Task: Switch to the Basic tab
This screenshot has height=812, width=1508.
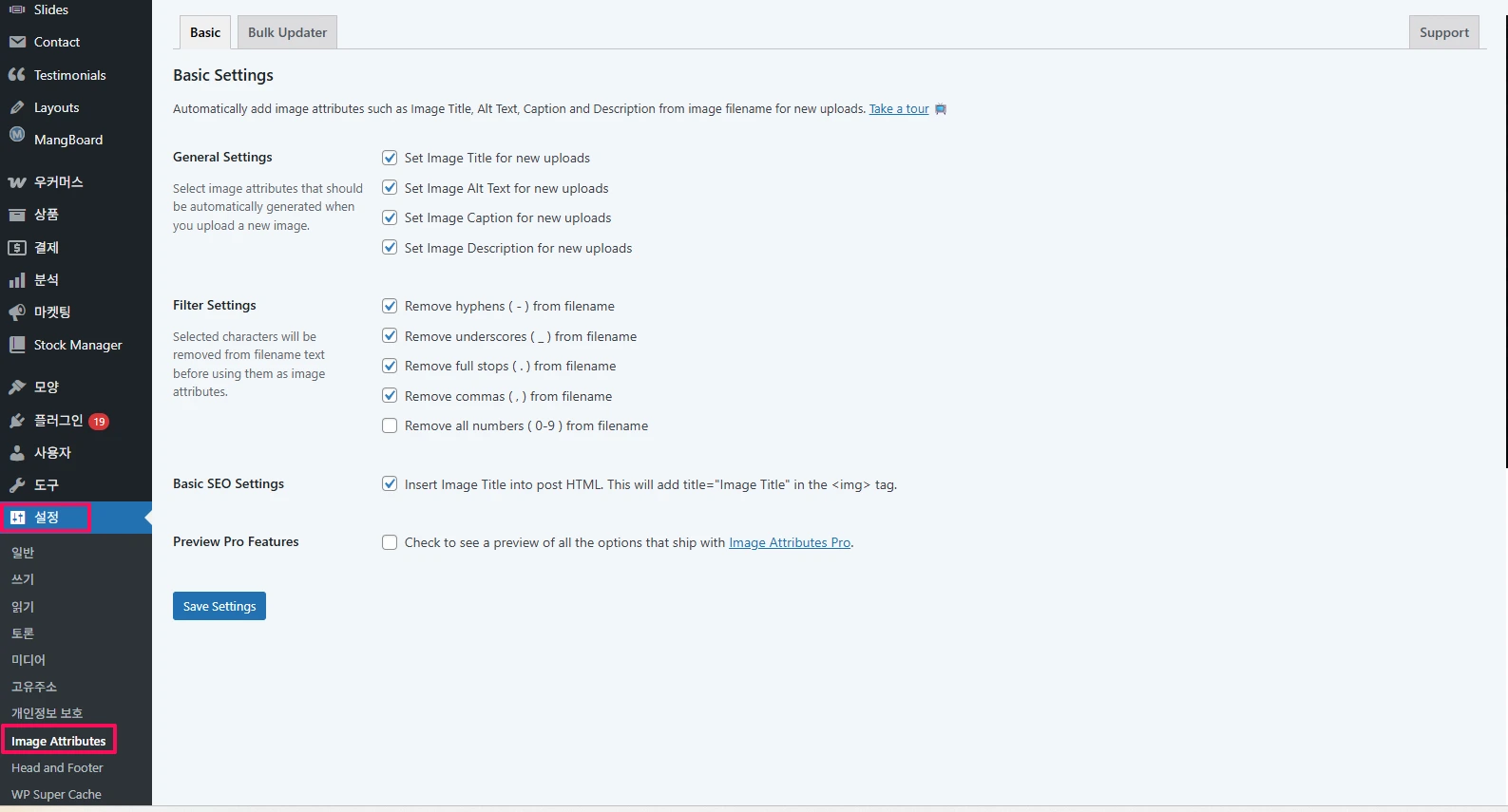Action: coord(205,32)
